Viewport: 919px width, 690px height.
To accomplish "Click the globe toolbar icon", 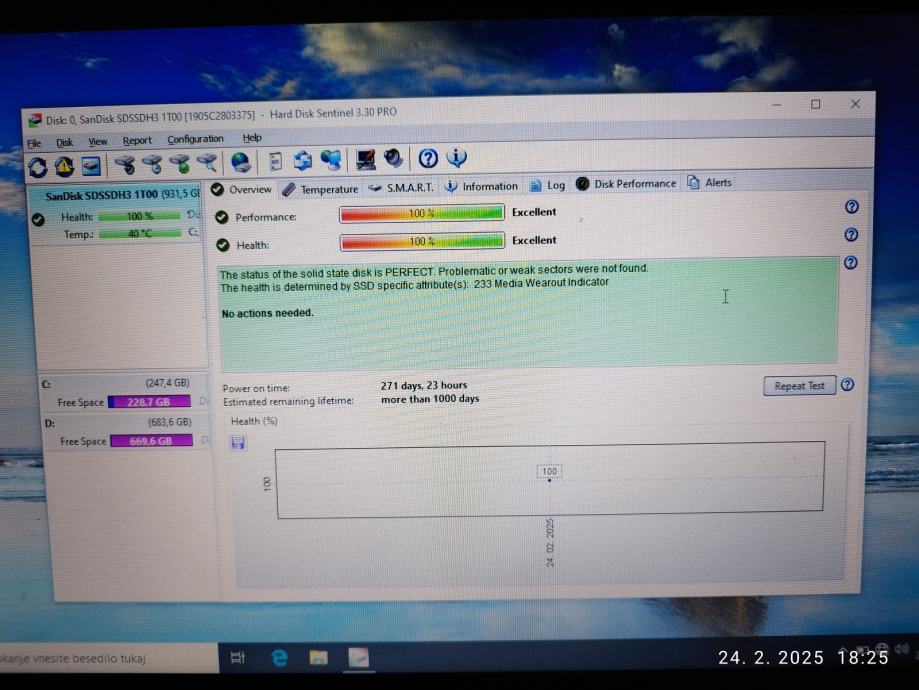I will 241,161.
